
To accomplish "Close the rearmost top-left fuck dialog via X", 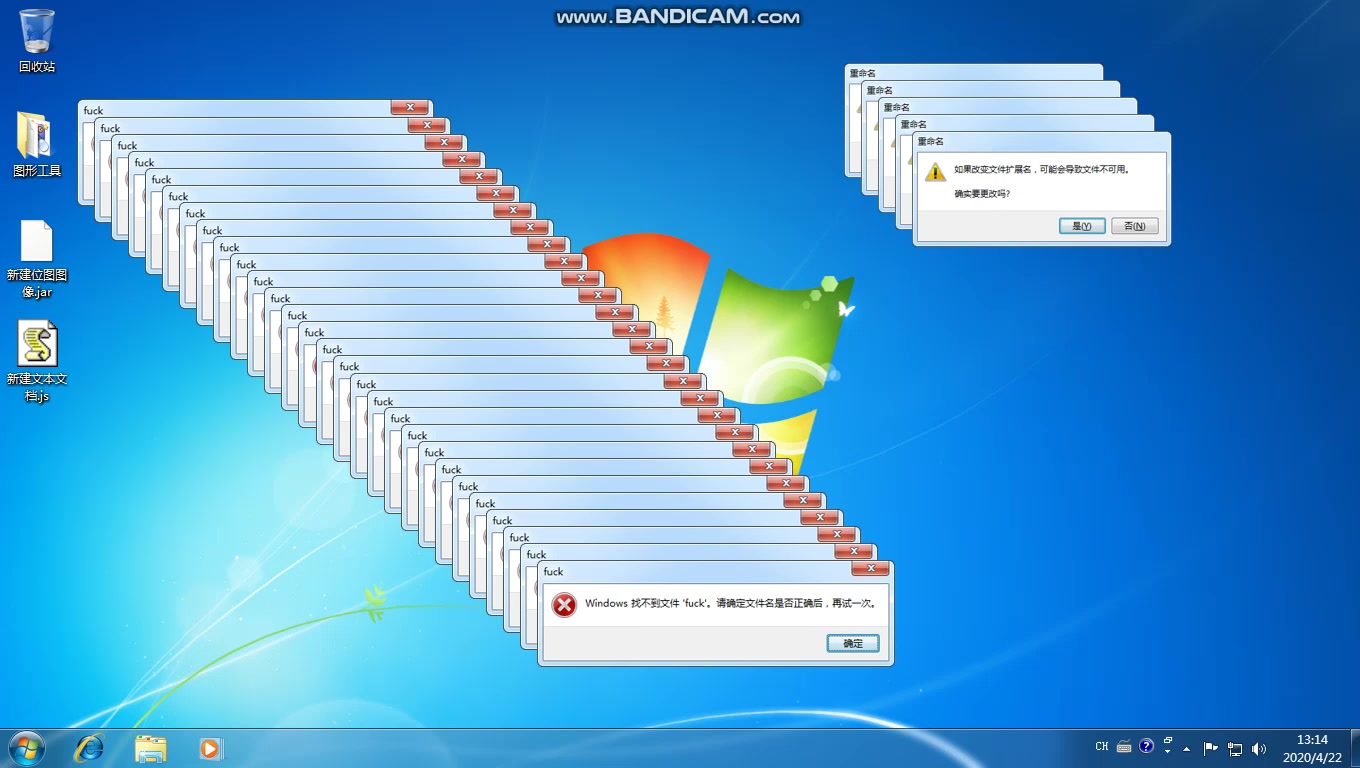I will tap(410, 107).
